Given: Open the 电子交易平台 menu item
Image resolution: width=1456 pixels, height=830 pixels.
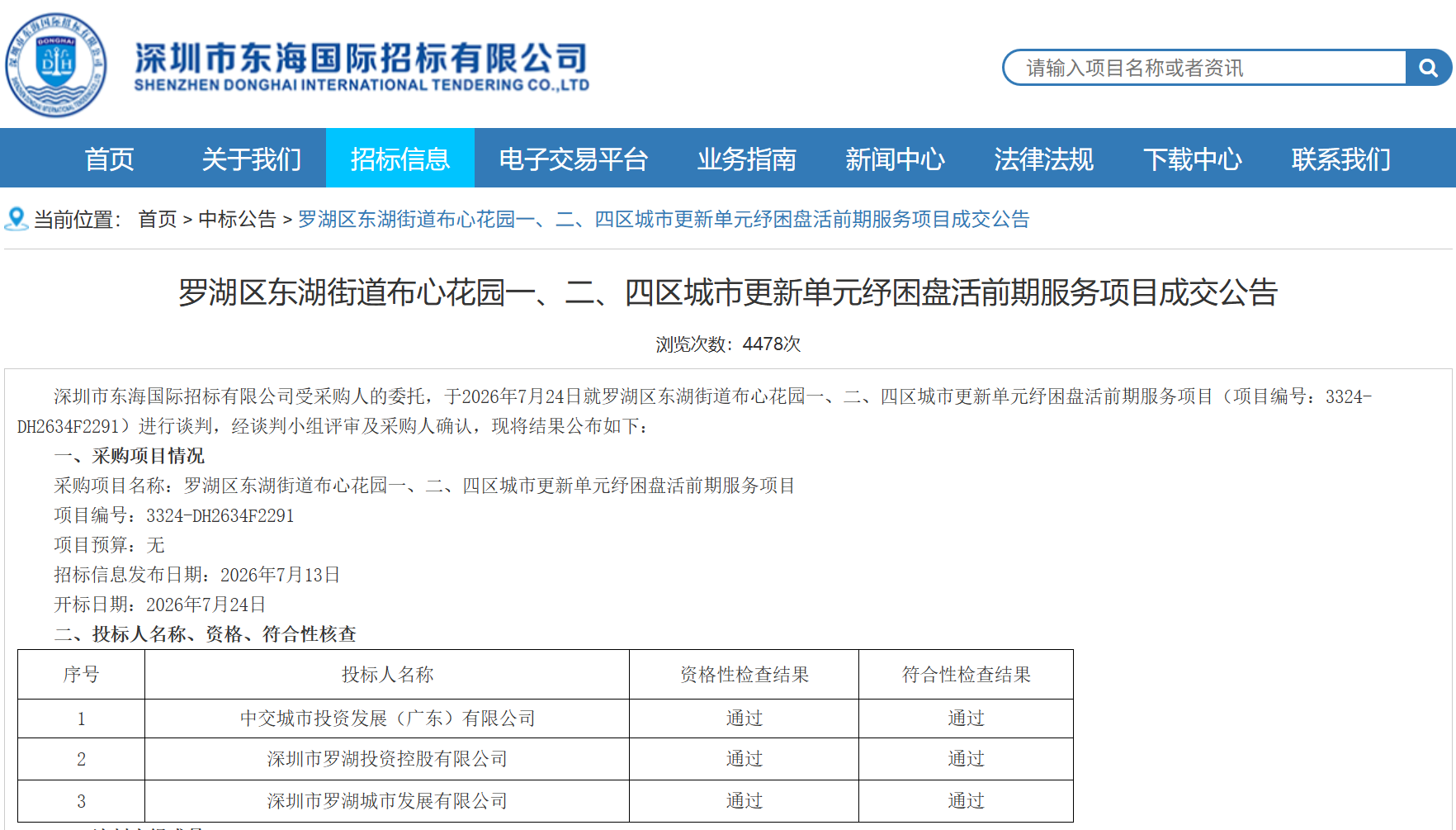Looking at the screenshot, I should pos(574,159).
